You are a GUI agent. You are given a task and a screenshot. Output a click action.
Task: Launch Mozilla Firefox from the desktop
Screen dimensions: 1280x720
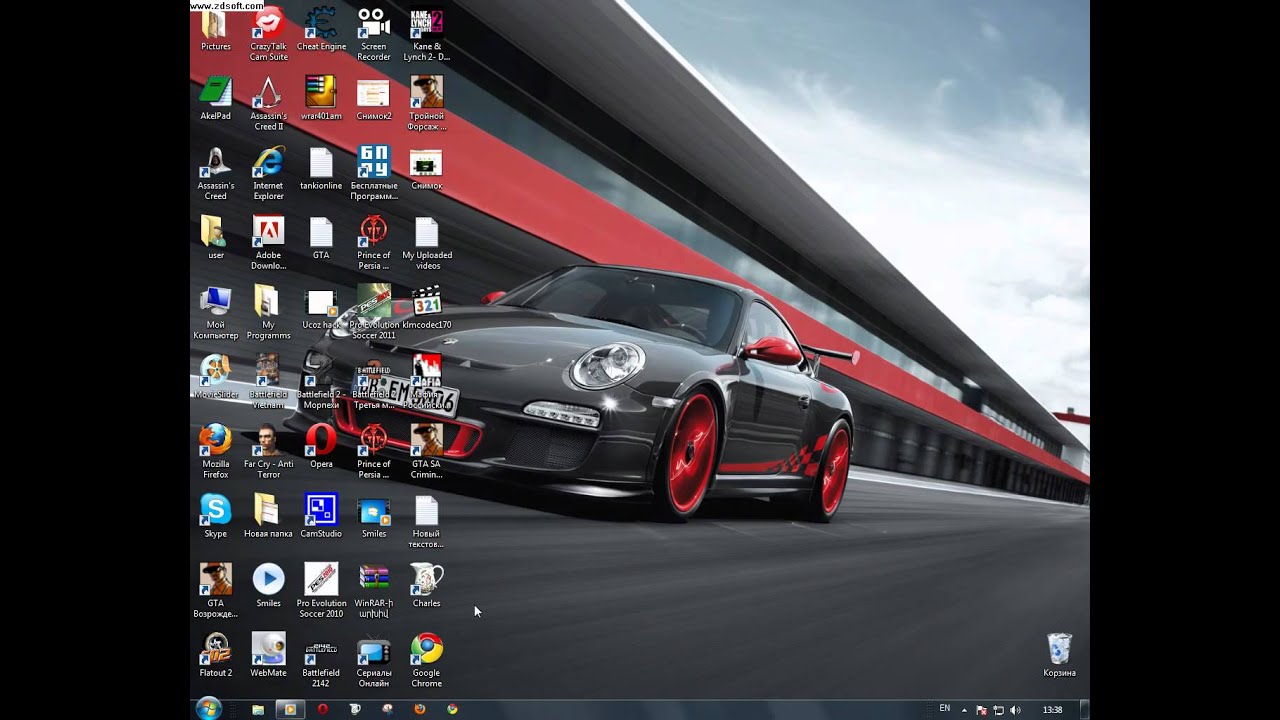(x=215, y=451)
